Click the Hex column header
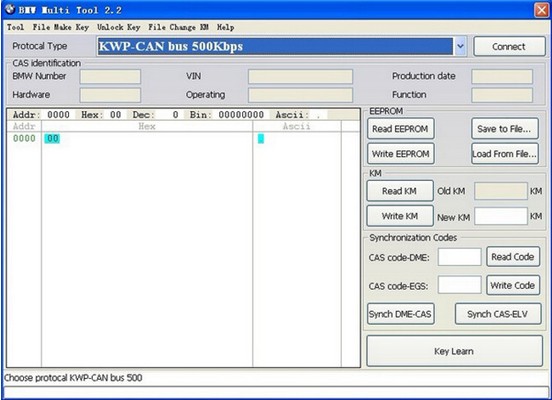Viewport: 552px width, 400px height. (147, 126)
